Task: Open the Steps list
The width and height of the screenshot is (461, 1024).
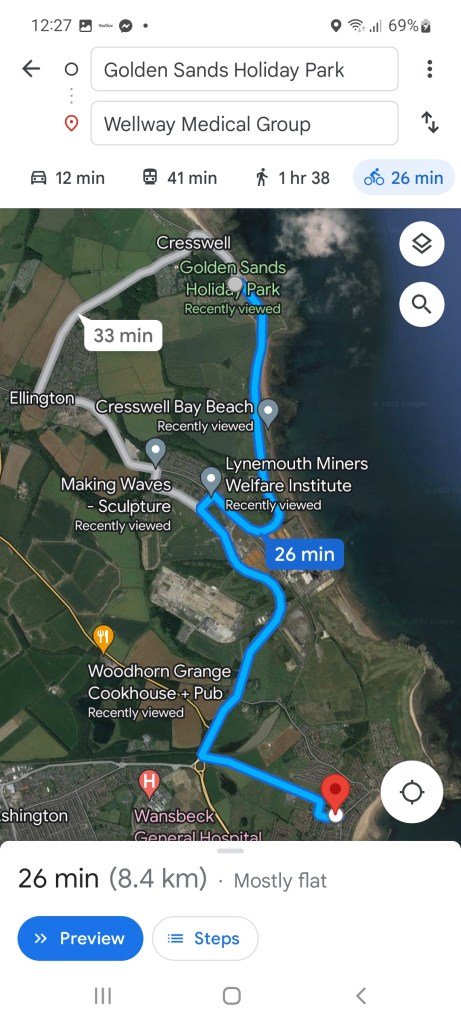Action: (x=205, y=938)
